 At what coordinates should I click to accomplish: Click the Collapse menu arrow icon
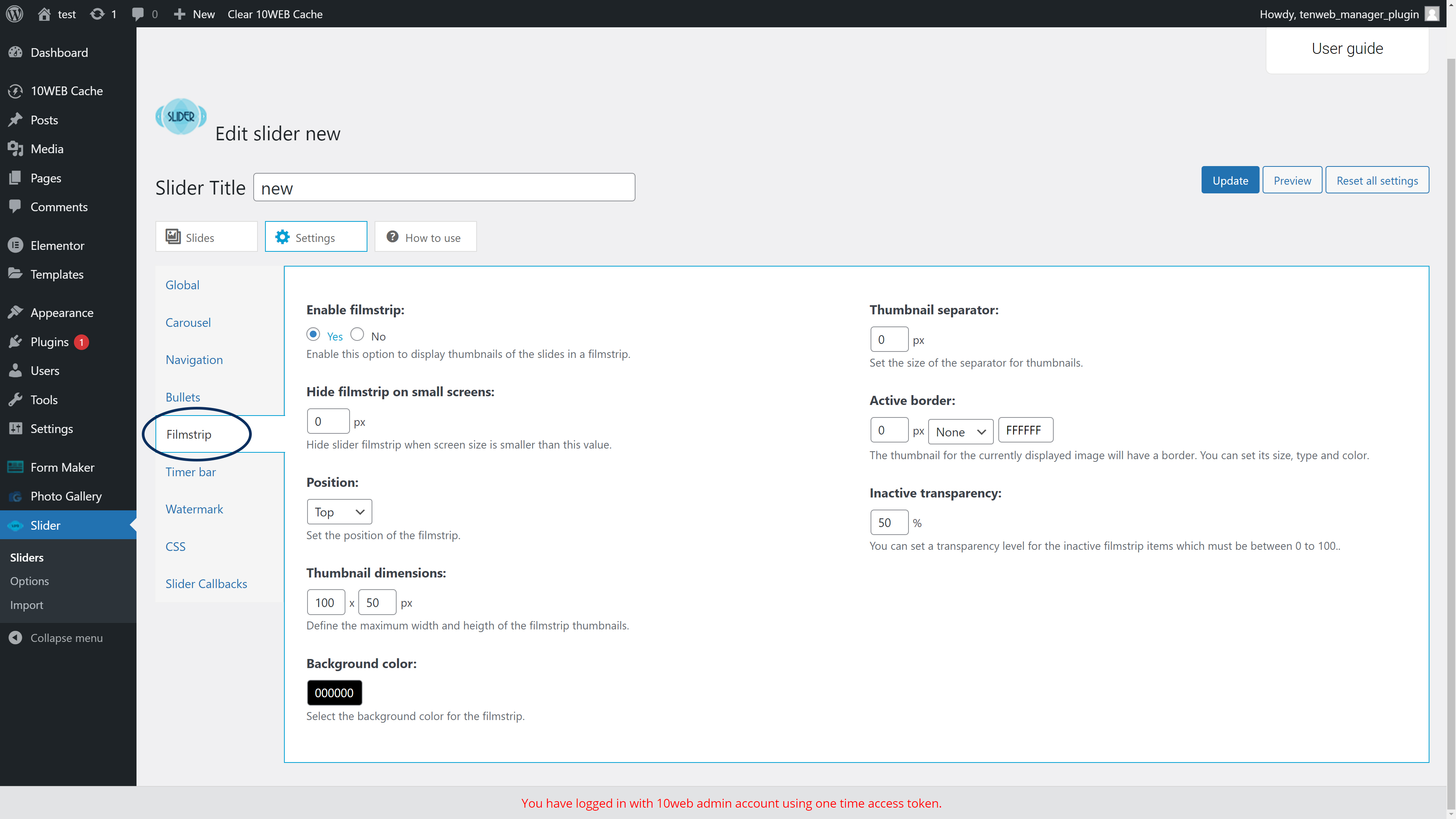15,637
